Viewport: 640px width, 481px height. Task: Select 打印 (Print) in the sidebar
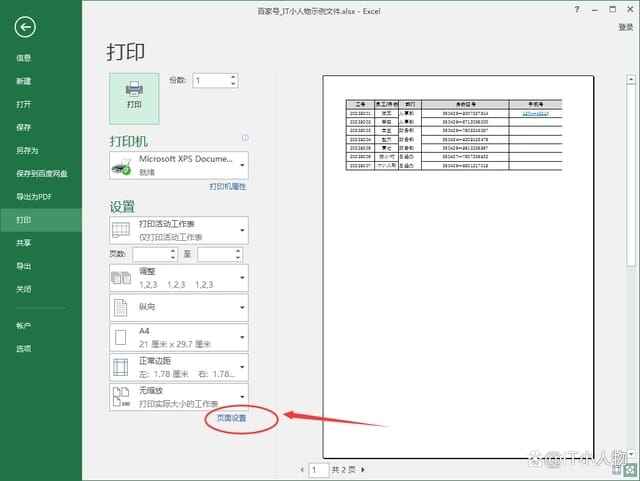pos(41,220)
